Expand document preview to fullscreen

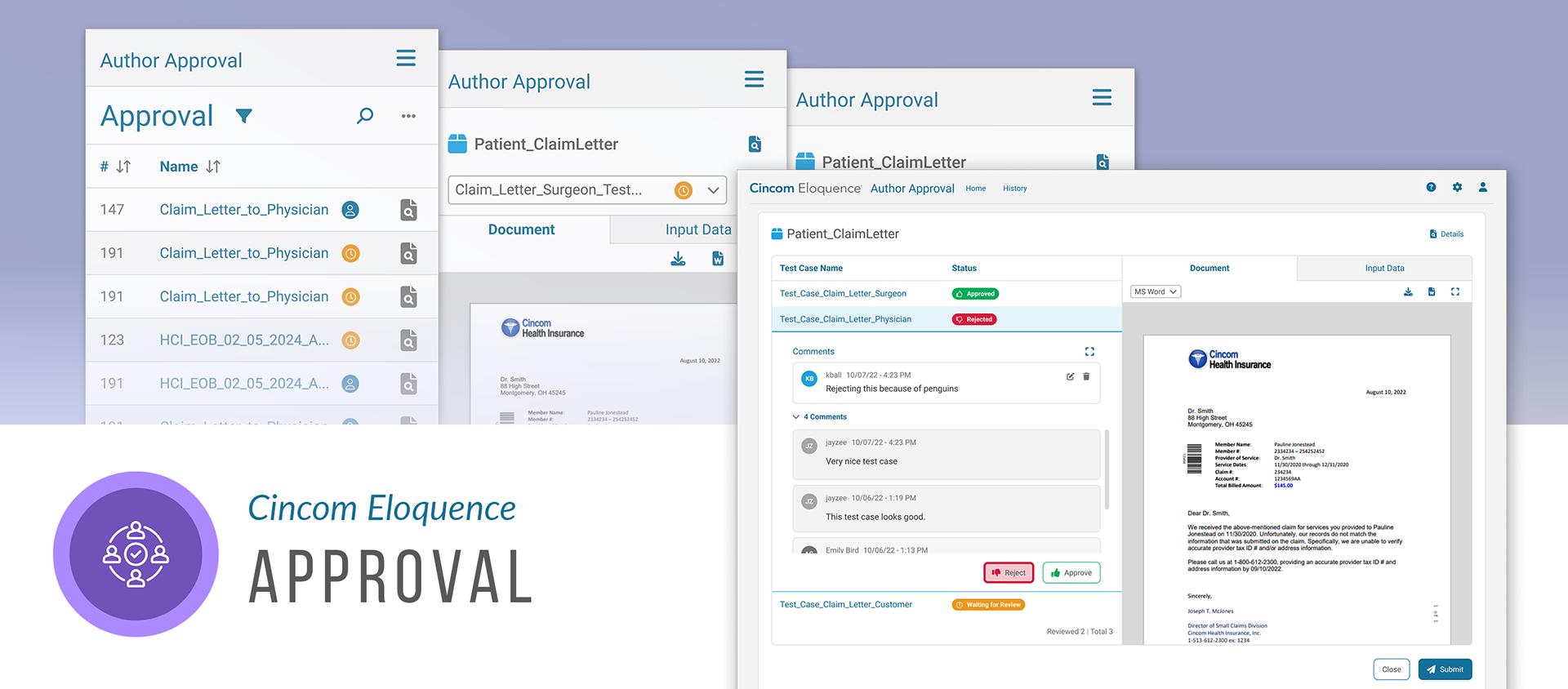click(x=1455, y=291)
